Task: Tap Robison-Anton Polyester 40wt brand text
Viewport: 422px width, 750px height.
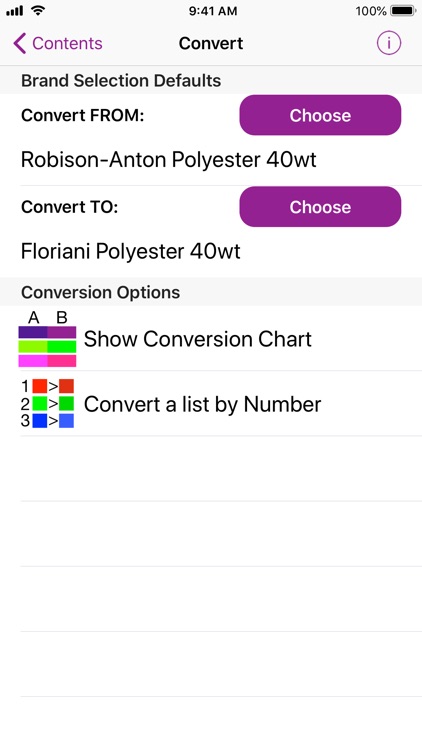Action: pyautogui.click(x=168, y=160)
